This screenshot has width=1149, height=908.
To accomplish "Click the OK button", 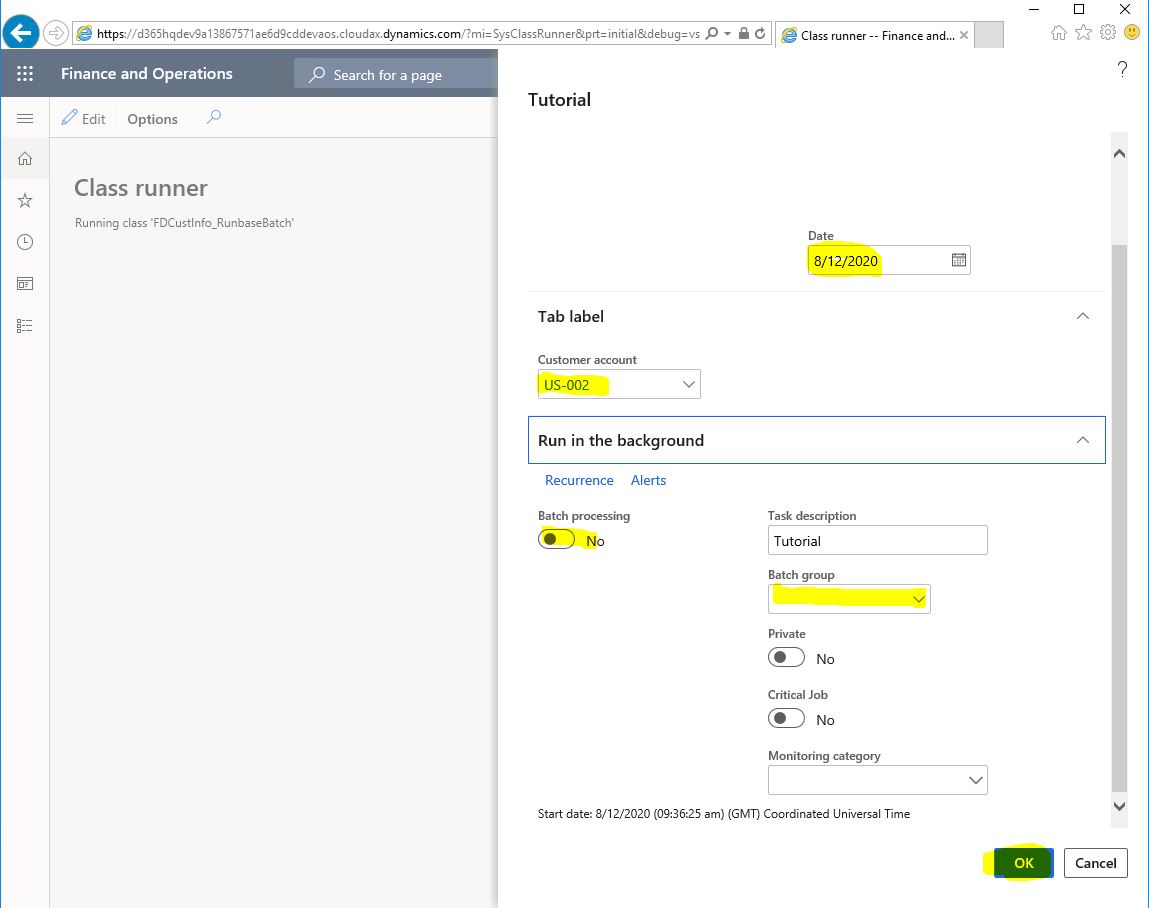I will tap(1023, 863).
